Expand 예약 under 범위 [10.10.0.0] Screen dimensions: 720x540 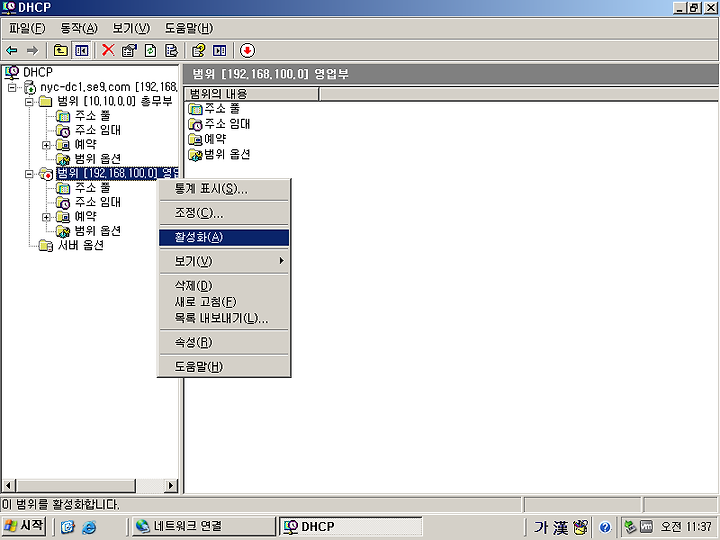pyautogui.click(x=46, y=145)
